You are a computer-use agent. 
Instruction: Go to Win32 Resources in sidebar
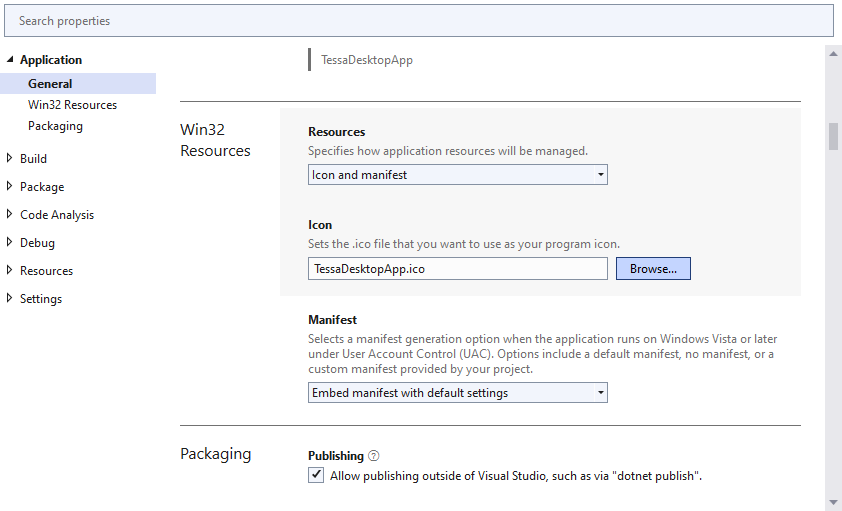[72, 105]
